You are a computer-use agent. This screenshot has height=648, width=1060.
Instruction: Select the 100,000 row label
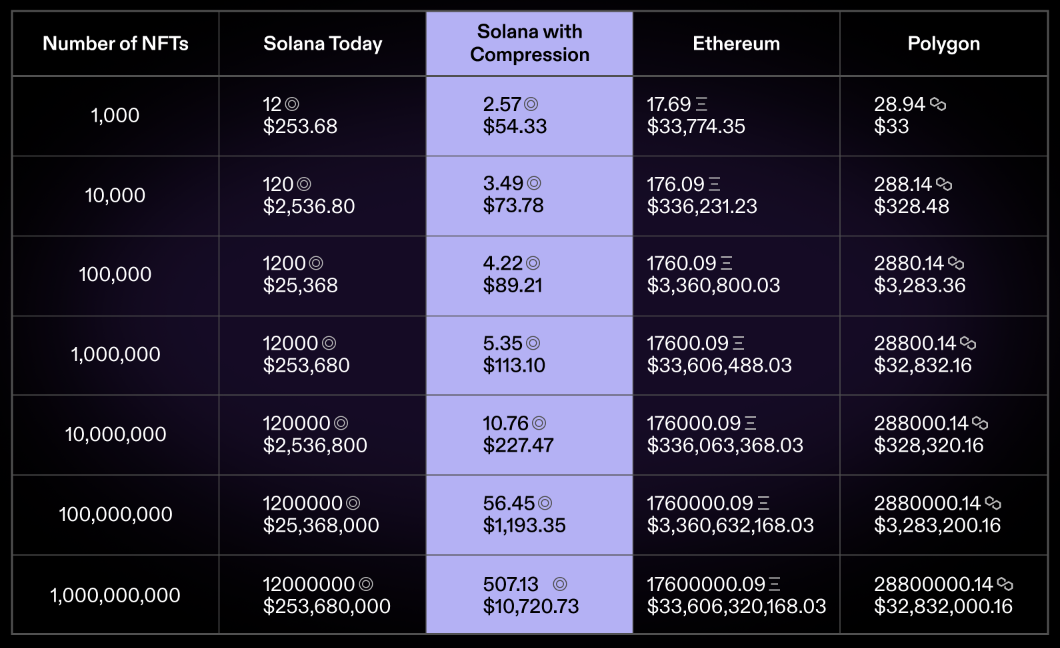coord(116,274)
